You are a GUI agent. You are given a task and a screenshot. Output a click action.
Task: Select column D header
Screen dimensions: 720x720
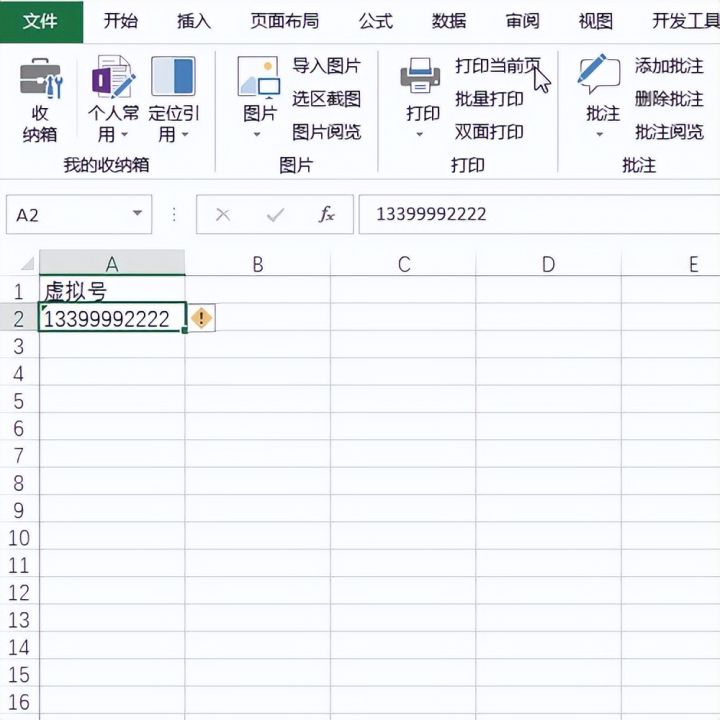point(548,263)
